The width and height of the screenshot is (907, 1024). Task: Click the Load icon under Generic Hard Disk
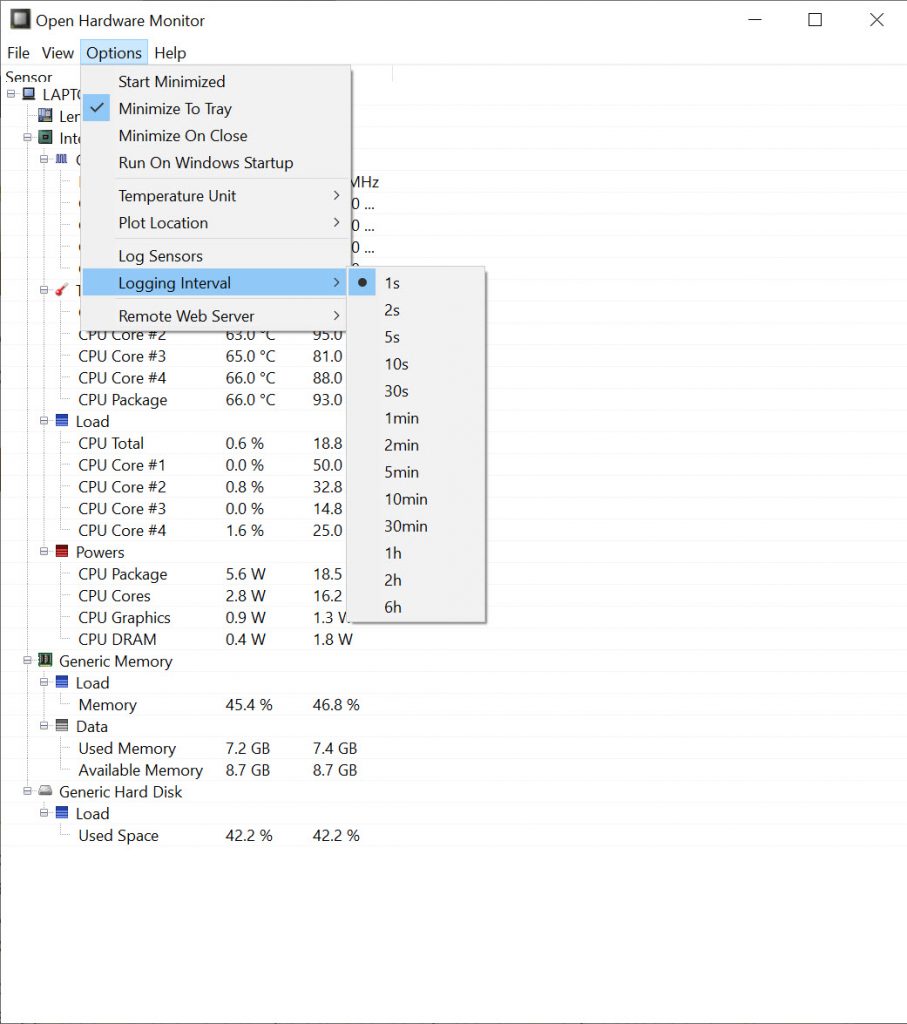(62, 813)
